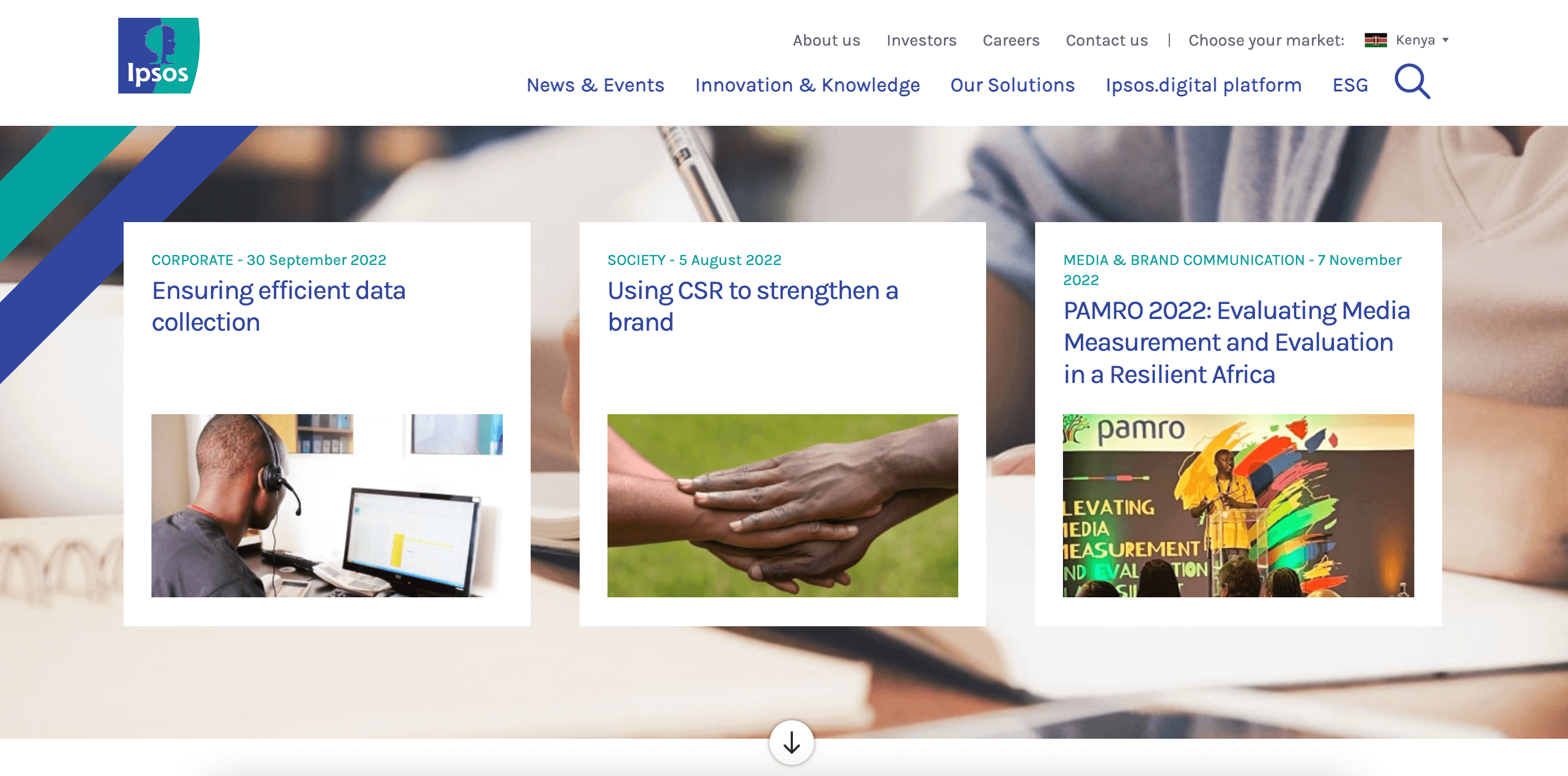Click the Innovation & Knowledge menu icon

[807, 84]
